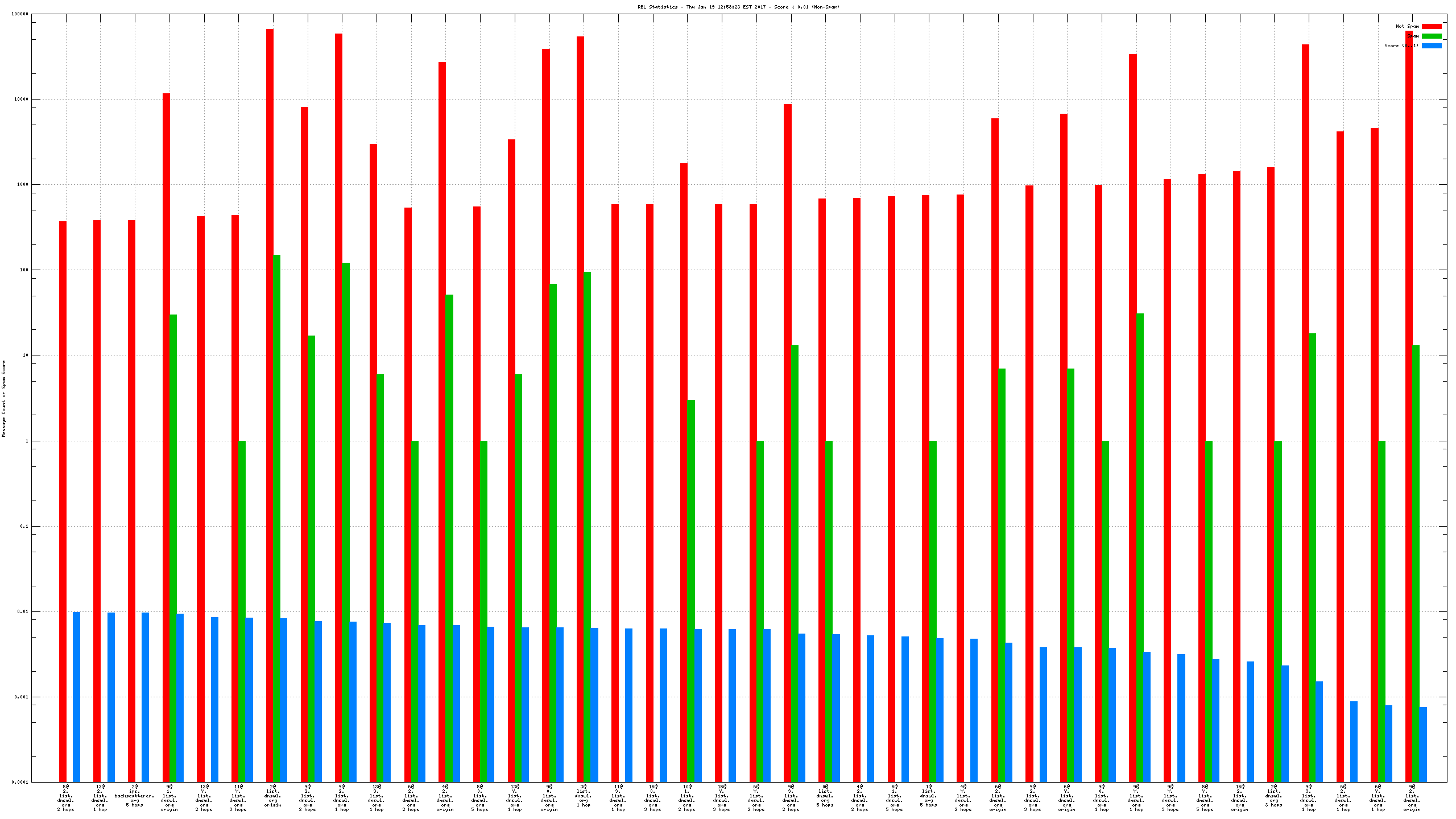
Task: Click the Message Count or Spam Score axis title
Action: (x=3, y=398)
